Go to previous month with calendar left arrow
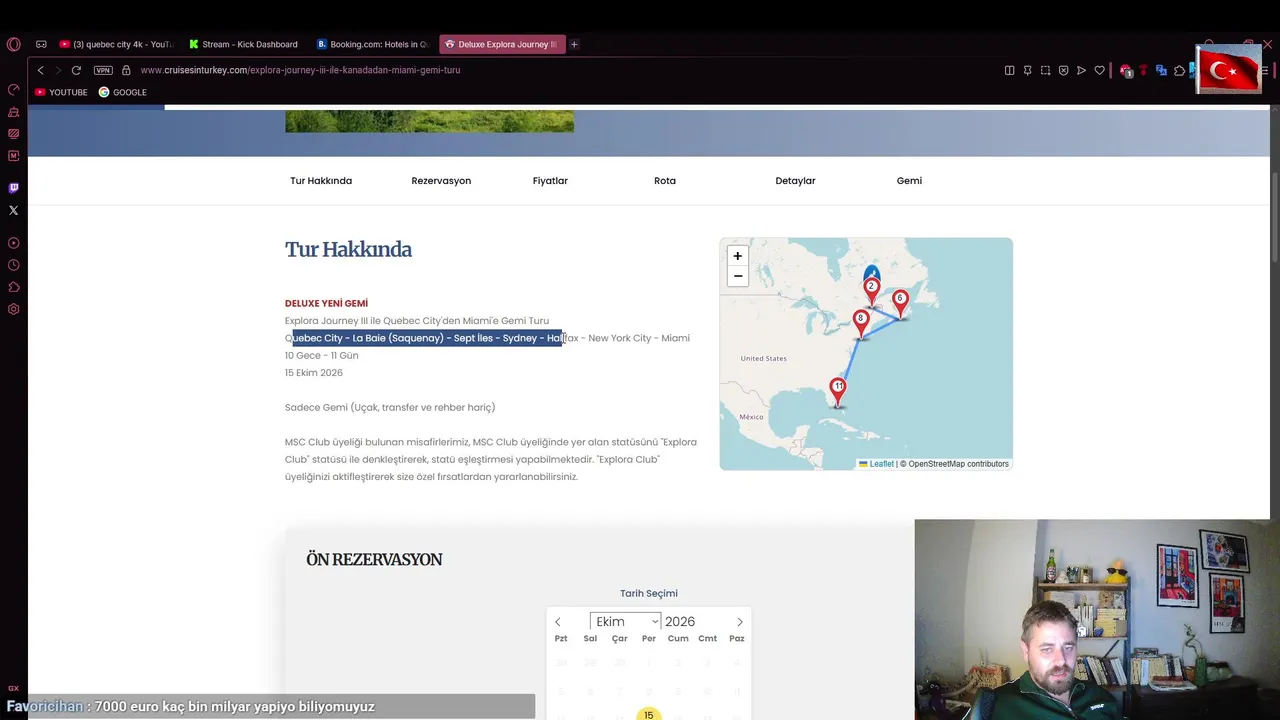1280x720 pixels. pyautogui.click(x=558, y=622)
